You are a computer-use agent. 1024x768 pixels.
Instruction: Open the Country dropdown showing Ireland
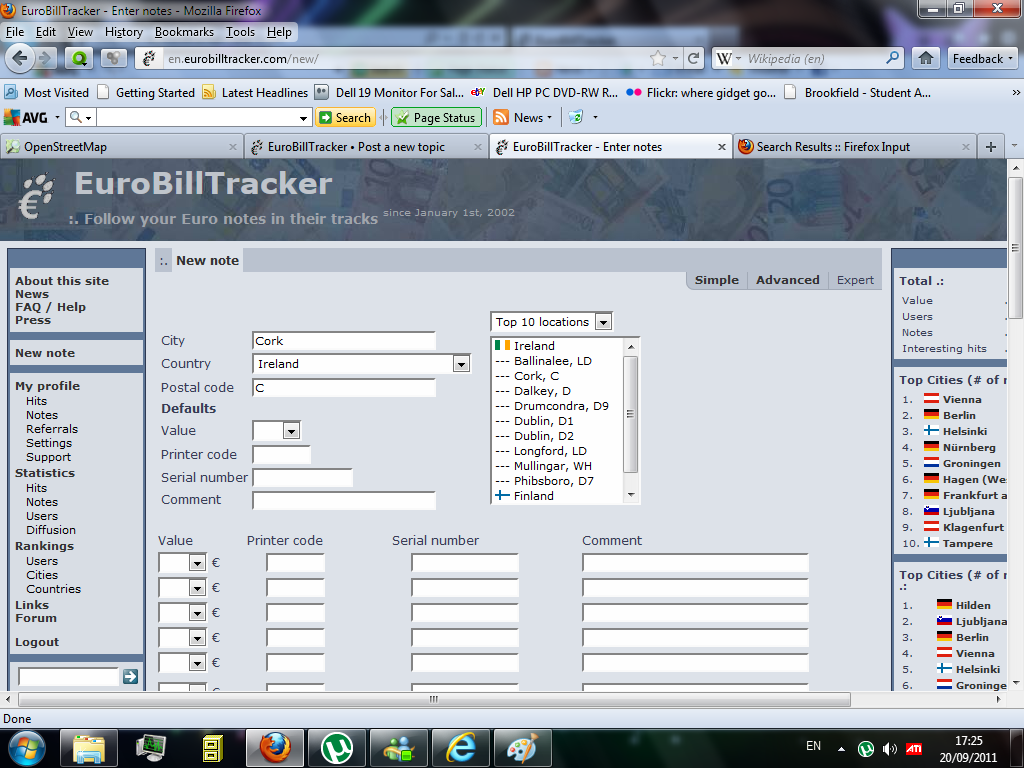(x=460, y=364)
